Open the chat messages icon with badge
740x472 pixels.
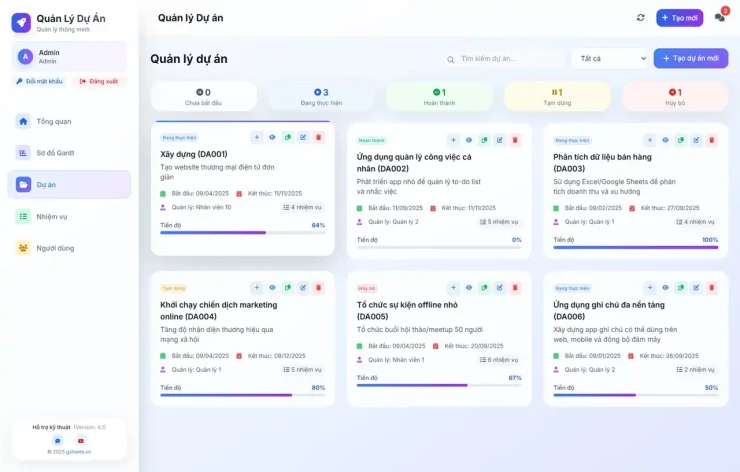pyautogui.click(x=719, y=18)
